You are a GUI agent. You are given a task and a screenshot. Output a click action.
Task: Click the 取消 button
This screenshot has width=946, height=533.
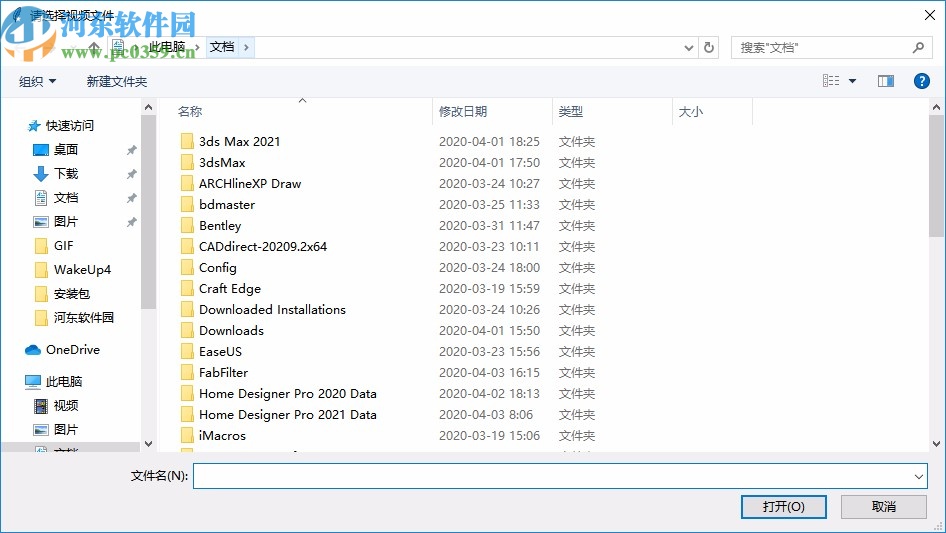pyautogui.click(x=883, y=506)
